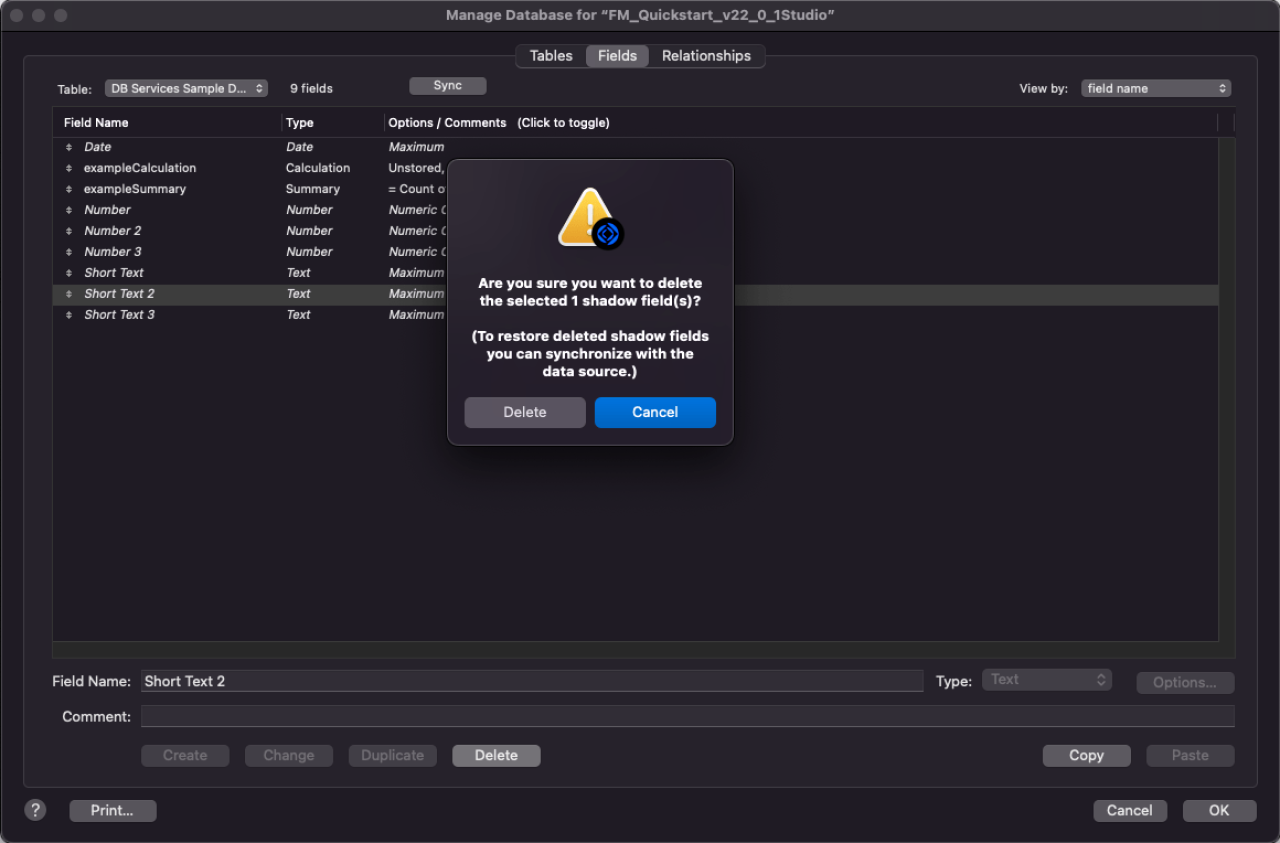The image size is (1280, 843).
Task: Confirm deletion with the dialog's Delete button
Action: pyautogui.click(x=525, y=412)
